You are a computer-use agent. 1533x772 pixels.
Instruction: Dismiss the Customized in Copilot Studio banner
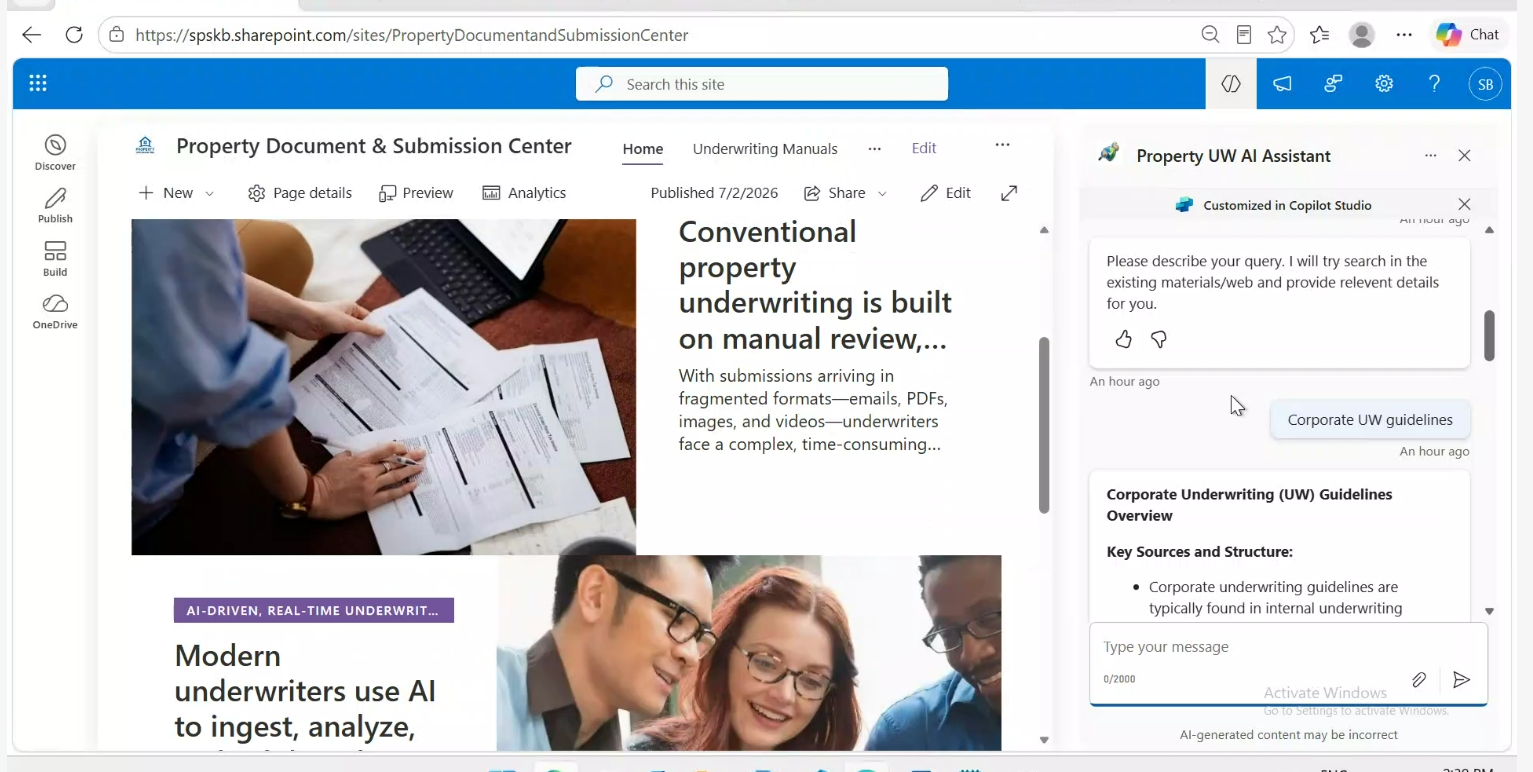tap(1465, 205)
